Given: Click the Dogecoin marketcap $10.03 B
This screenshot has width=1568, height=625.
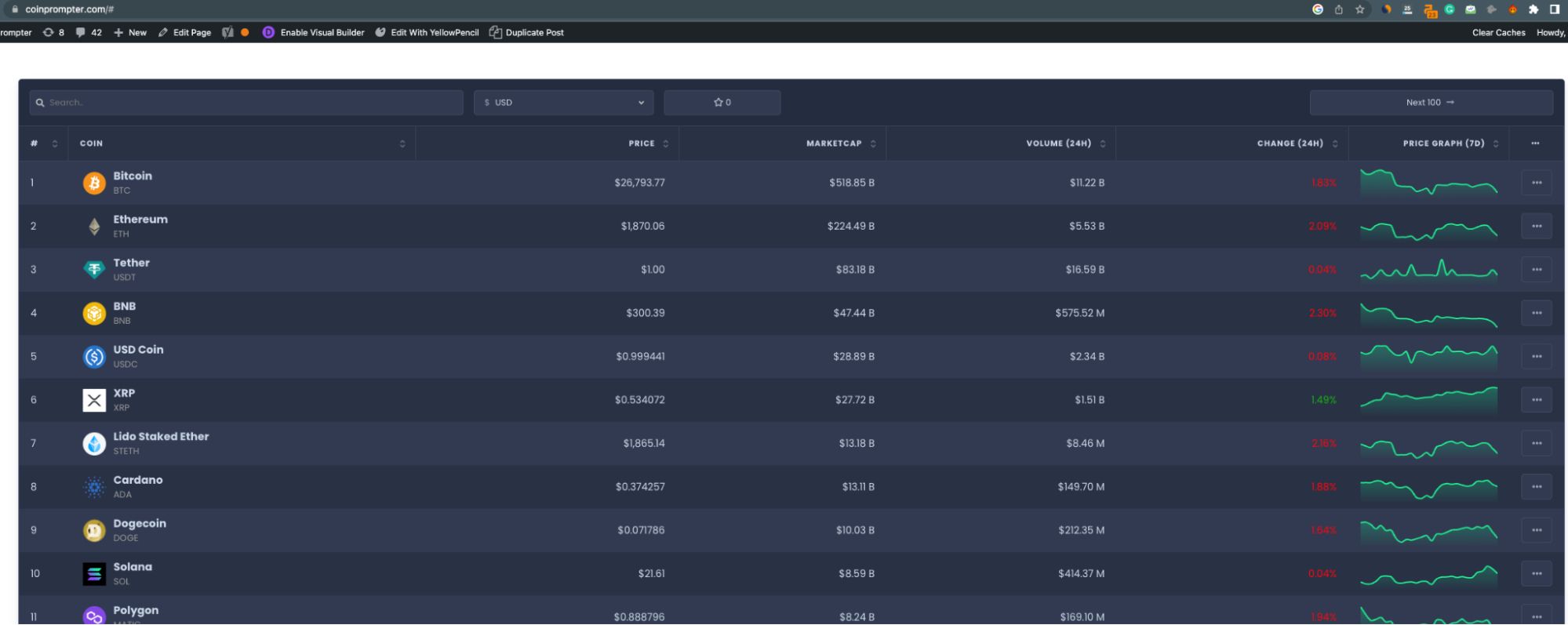Looking at the screenshot, I should [x=855, y=531].
